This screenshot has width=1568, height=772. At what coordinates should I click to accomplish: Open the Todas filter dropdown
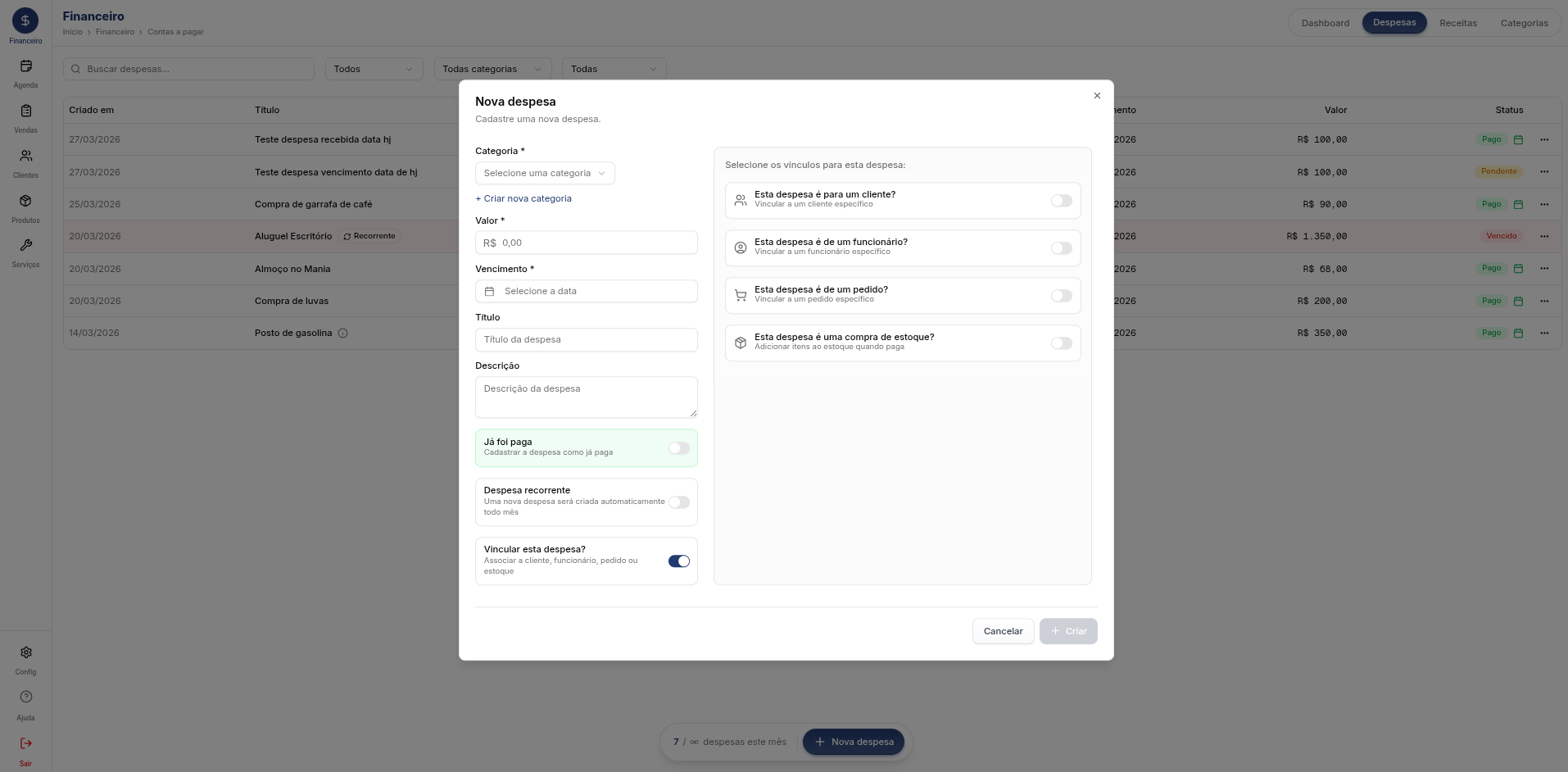(614, 69)
